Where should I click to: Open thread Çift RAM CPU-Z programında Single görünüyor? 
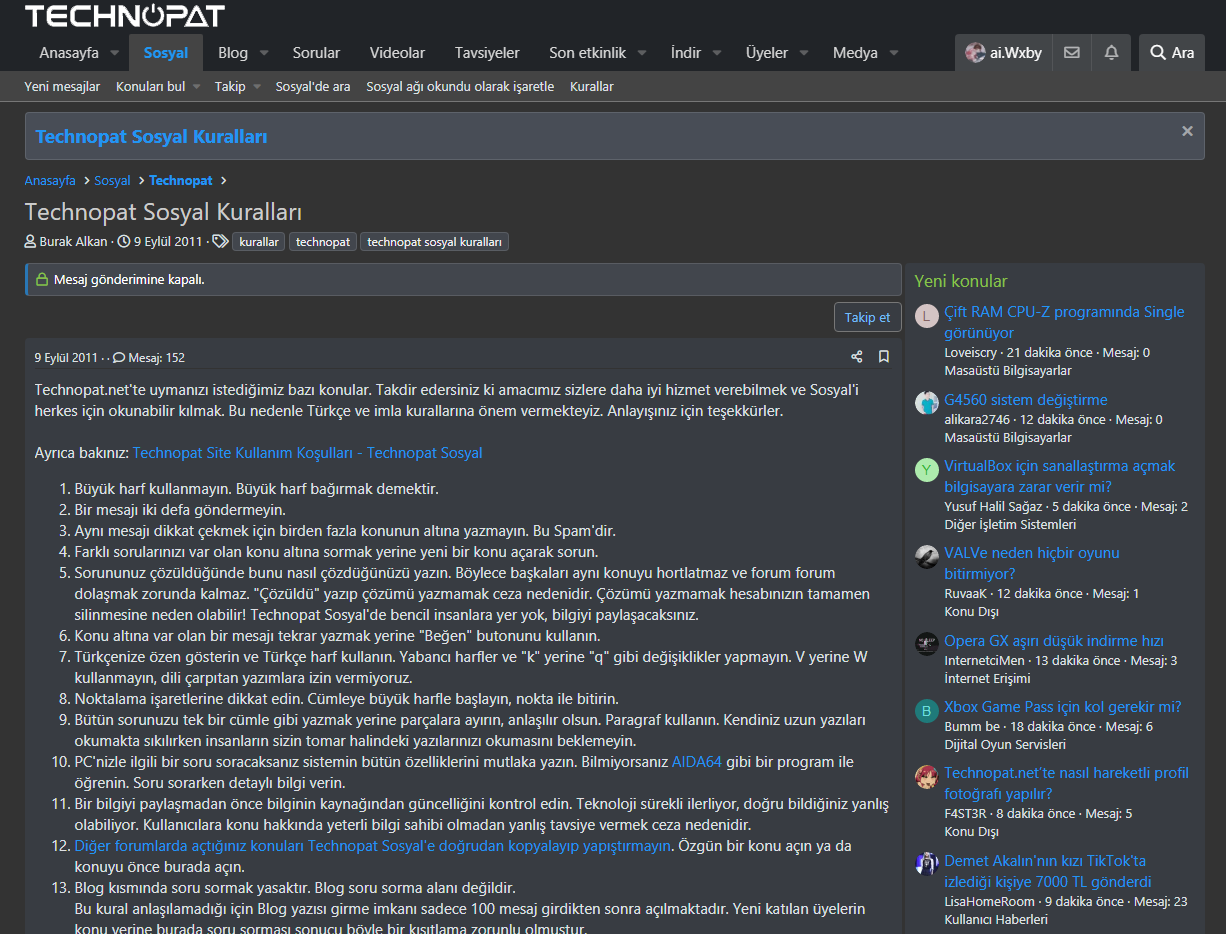point(1064,322)
